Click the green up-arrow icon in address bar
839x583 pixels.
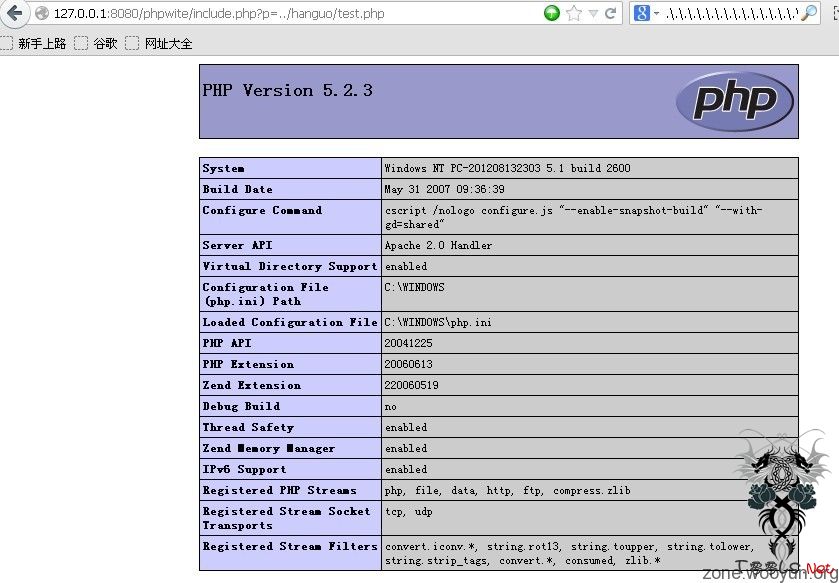pos(552,13)
